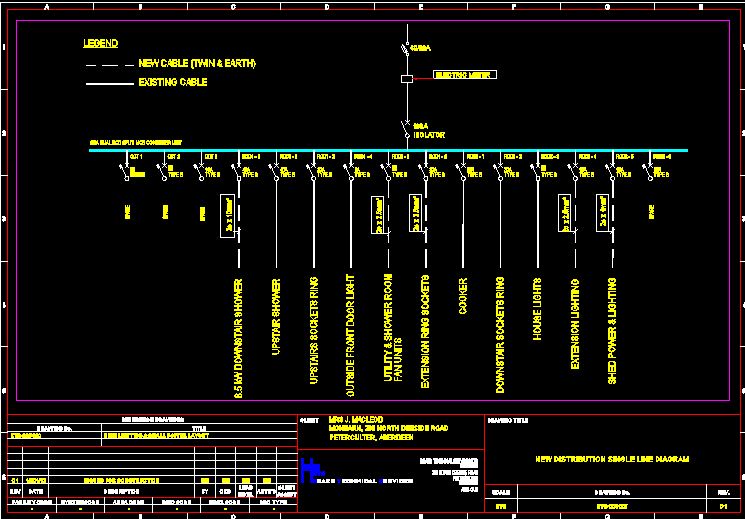Click the electric meter box symbol

coord(407,77)
